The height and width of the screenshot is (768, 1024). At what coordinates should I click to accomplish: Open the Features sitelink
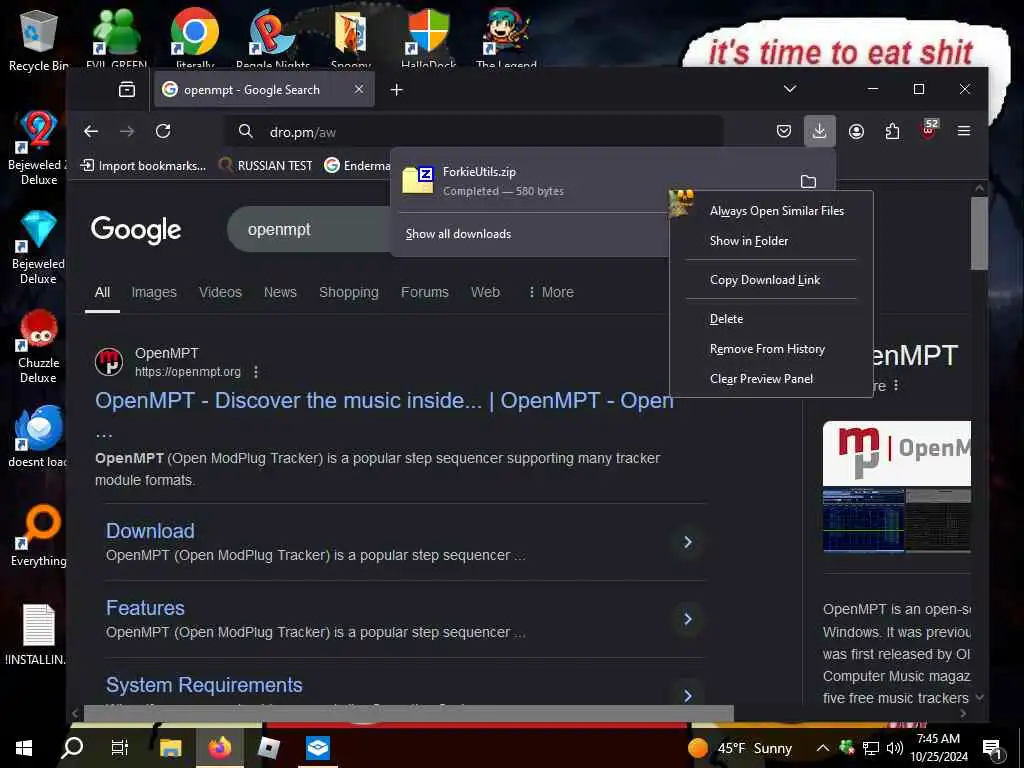coord(145,608)
